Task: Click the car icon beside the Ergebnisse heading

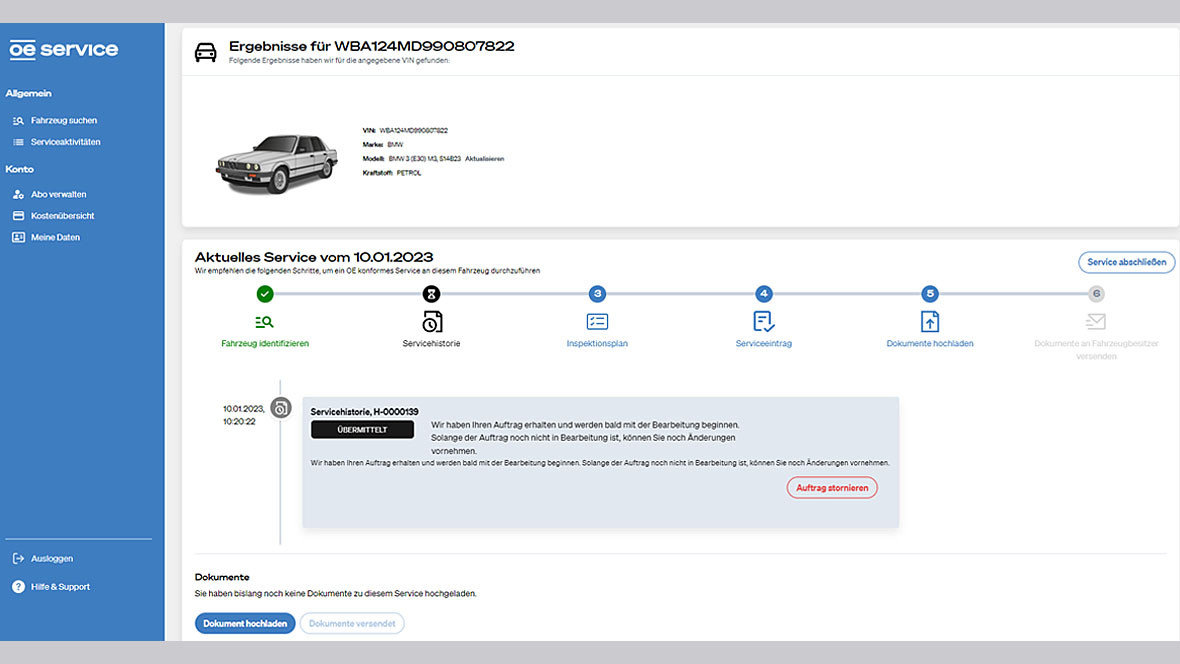Action: tap(206, 51)
